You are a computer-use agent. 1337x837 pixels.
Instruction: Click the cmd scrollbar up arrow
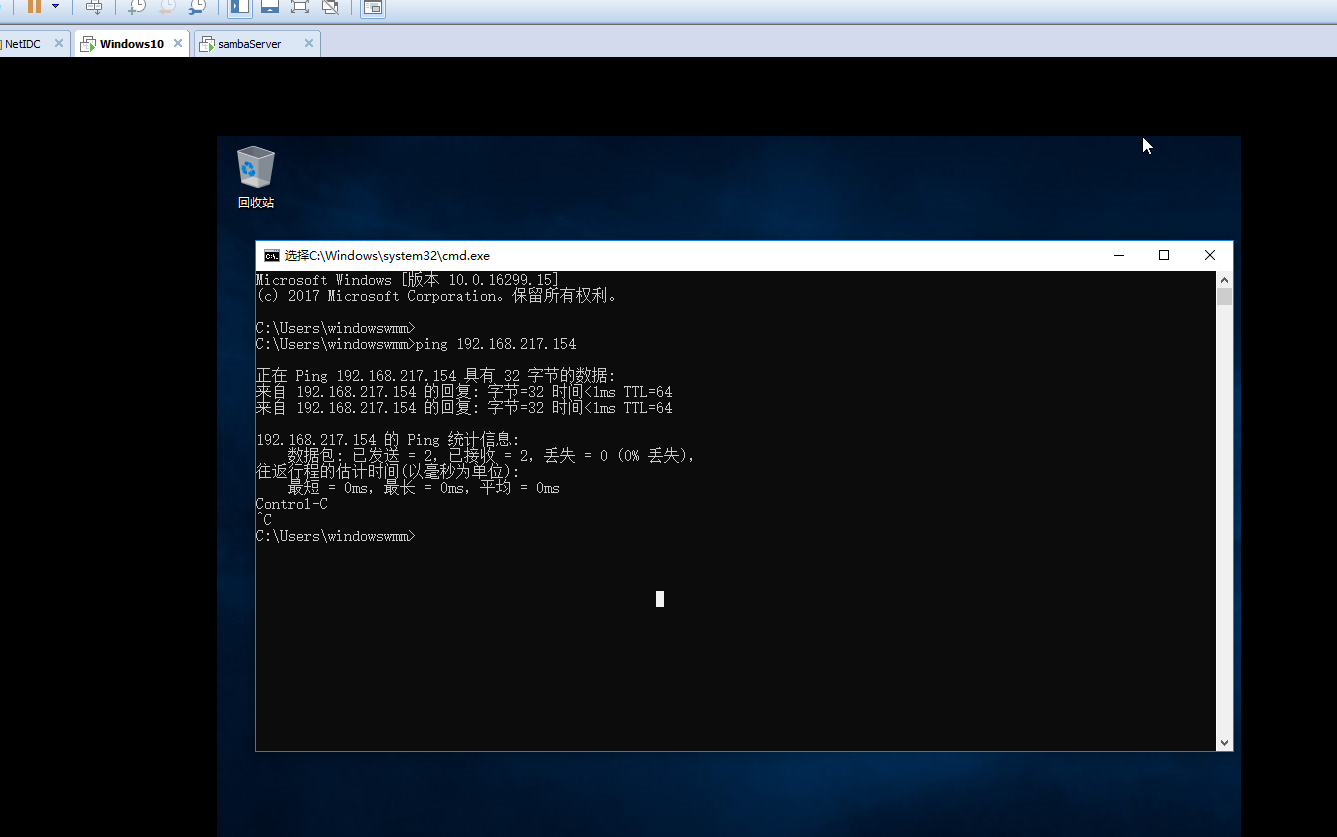(x=1224, y=279)
